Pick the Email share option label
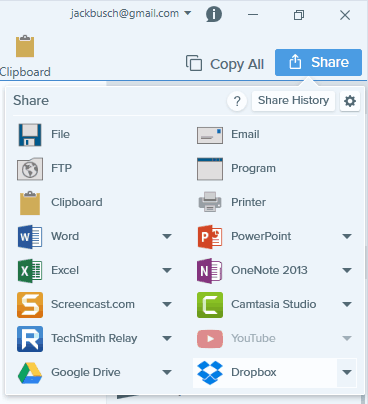368x404 pixels. pyautogui.click(x=245, y=134)
